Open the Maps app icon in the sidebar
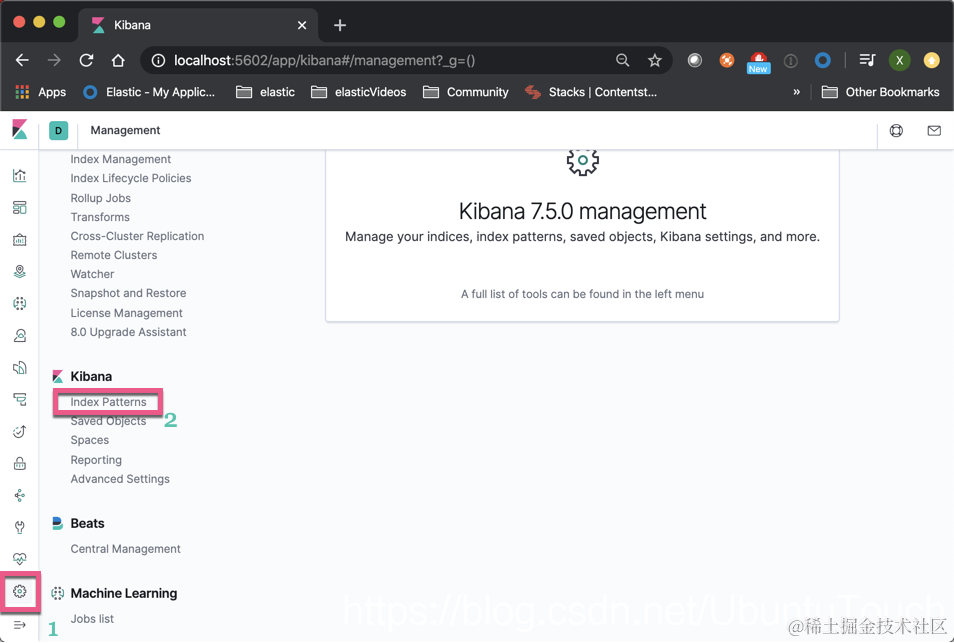This screenshot has width=954, height=643. [19, 271]
